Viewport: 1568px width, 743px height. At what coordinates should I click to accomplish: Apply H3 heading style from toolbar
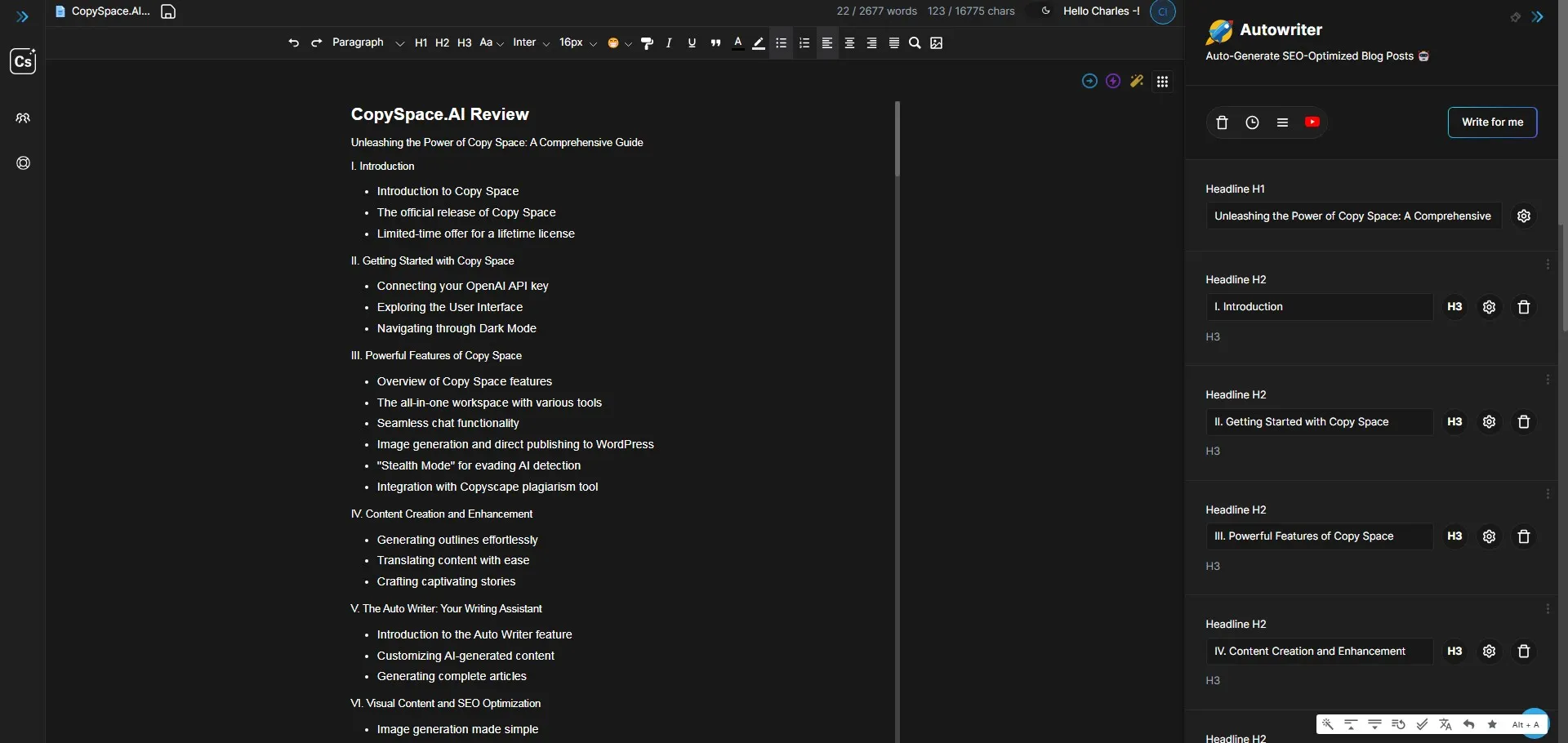[x=464, y=43]
